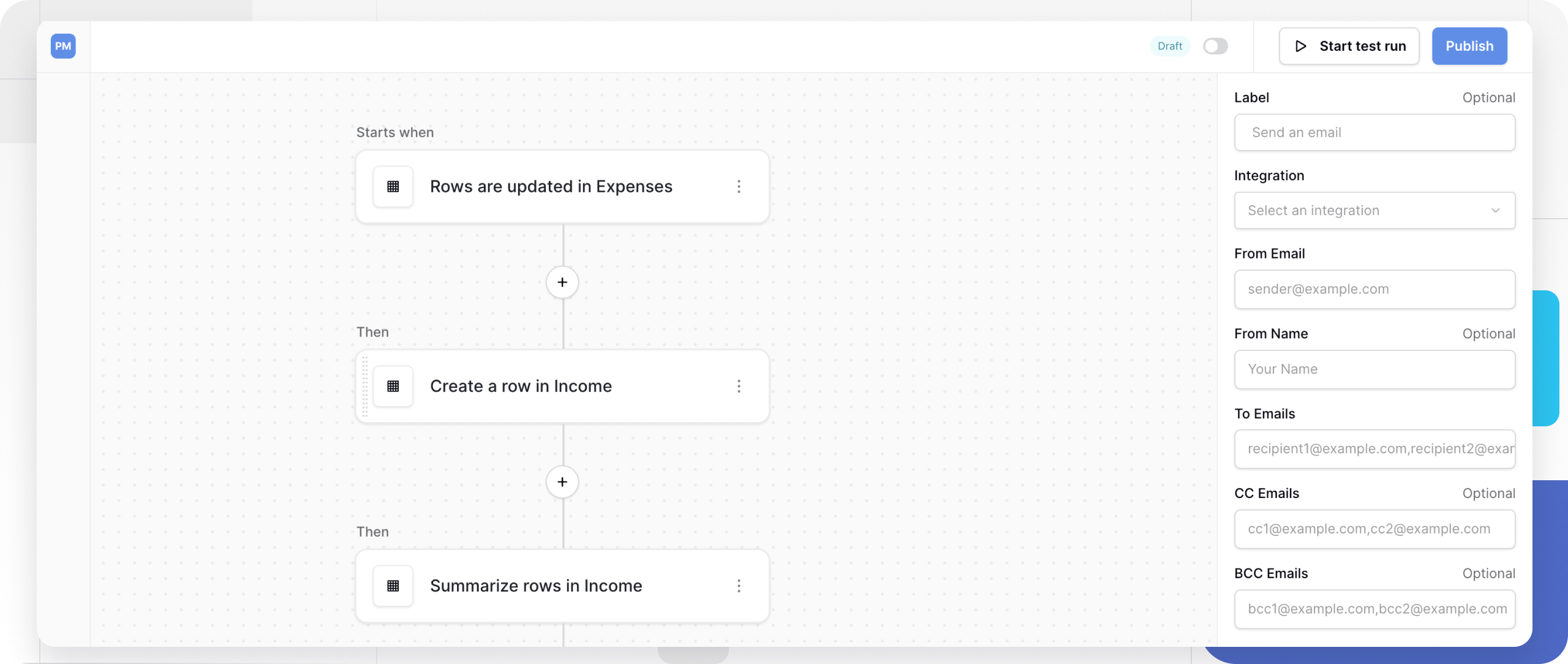Toggle the Draft publish switch
The image size is (1568, 664).
tap(1215, 46)
